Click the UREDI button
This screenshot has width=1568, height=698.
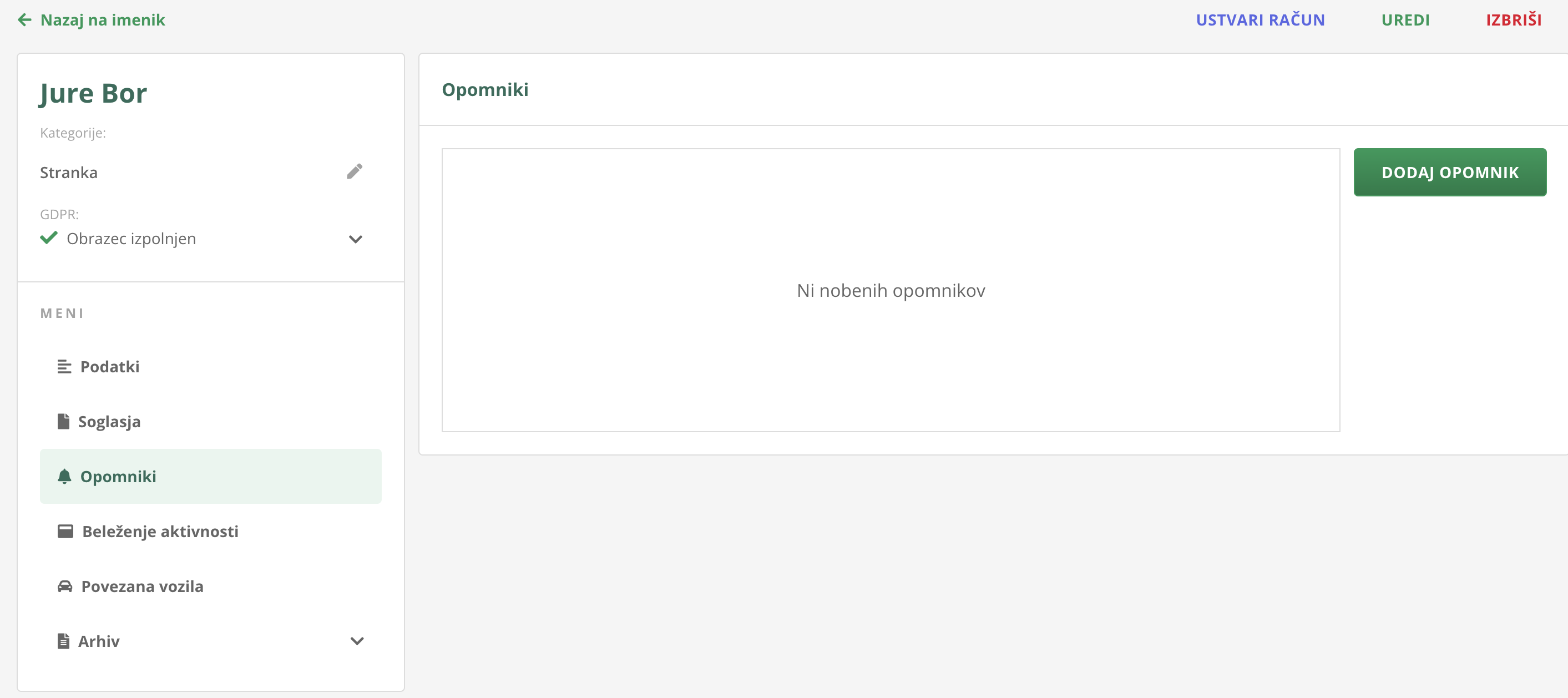1405,20
